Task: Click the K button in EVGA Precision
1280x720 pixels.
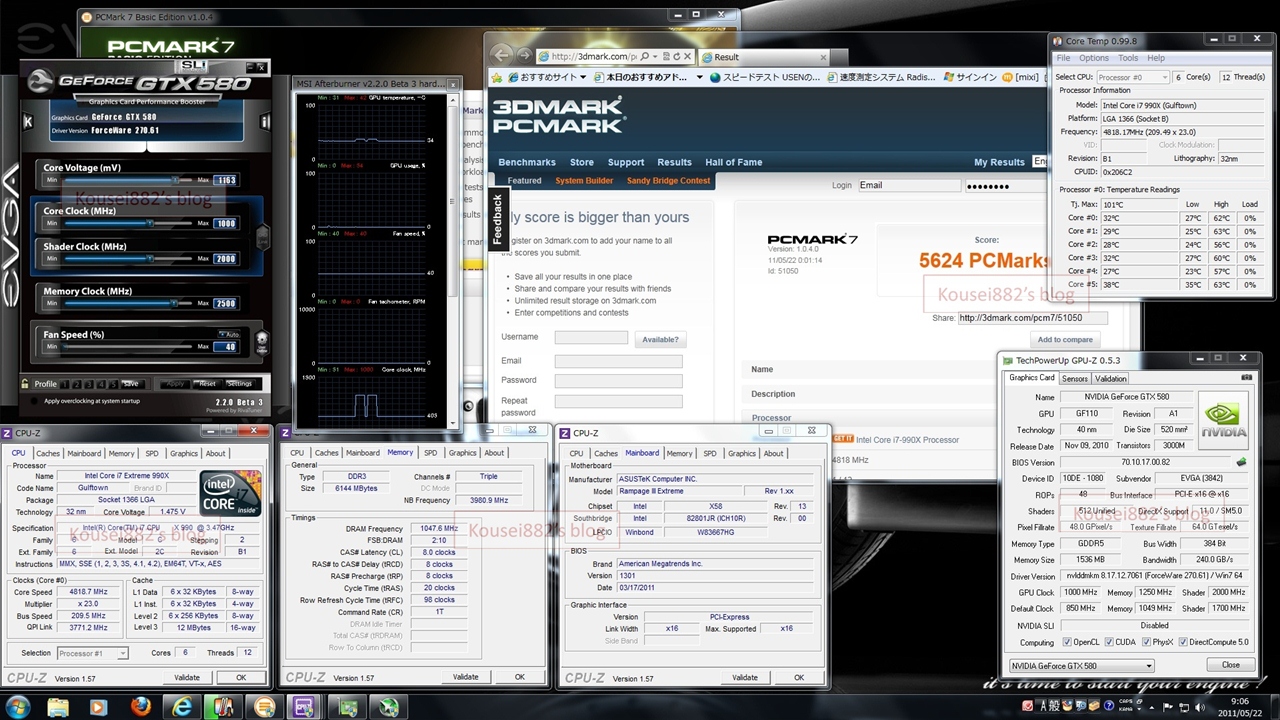Action: 28,122
